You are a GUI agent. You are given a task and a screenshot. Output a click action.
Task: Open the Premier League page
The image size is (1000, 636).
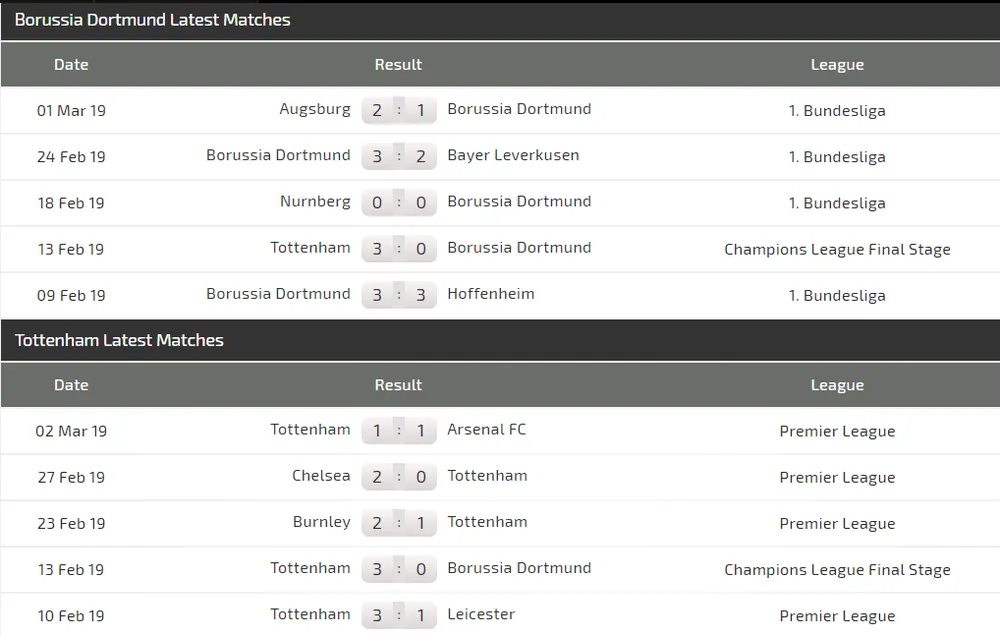click(838, 431)
